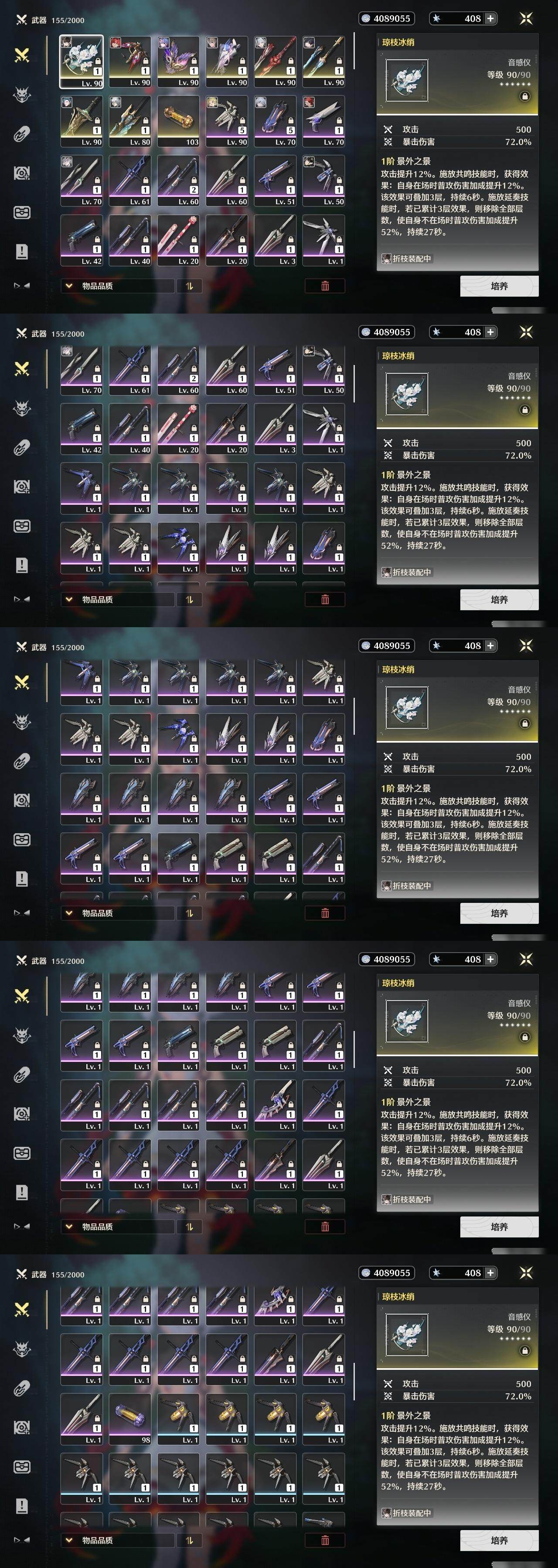Tap the plus icon beside 408 in topmost screen
The width and height of the screenshot is (558, 1568).
tap(490, 18)
